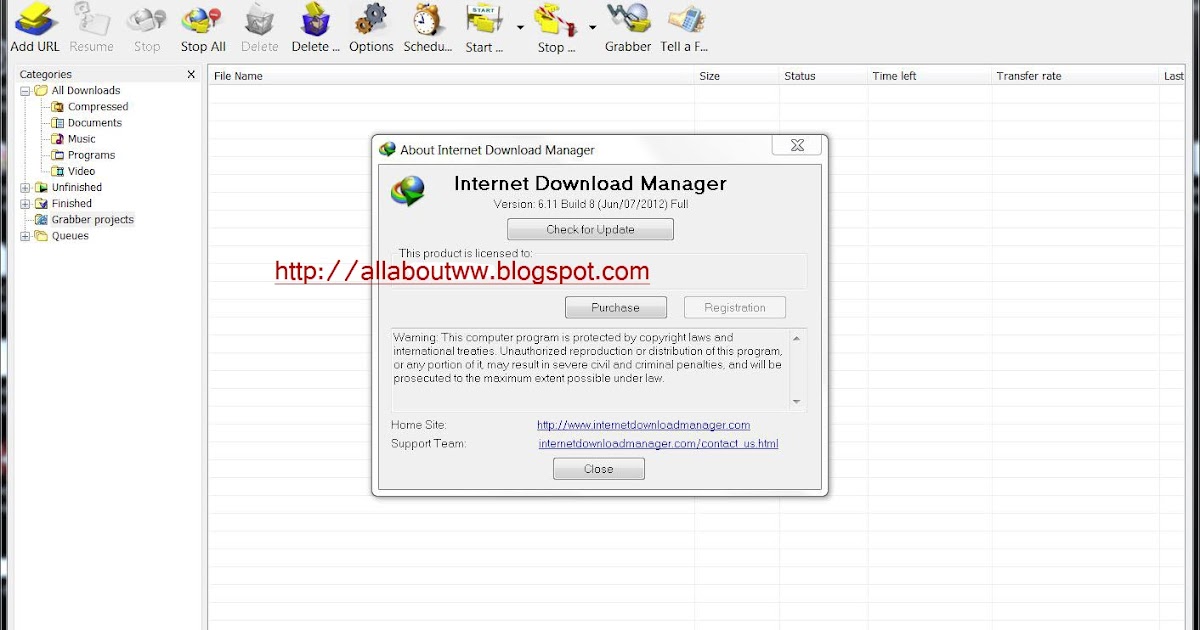
Task: Open the Scheduler clock icon
Action: tap(427, 20)
